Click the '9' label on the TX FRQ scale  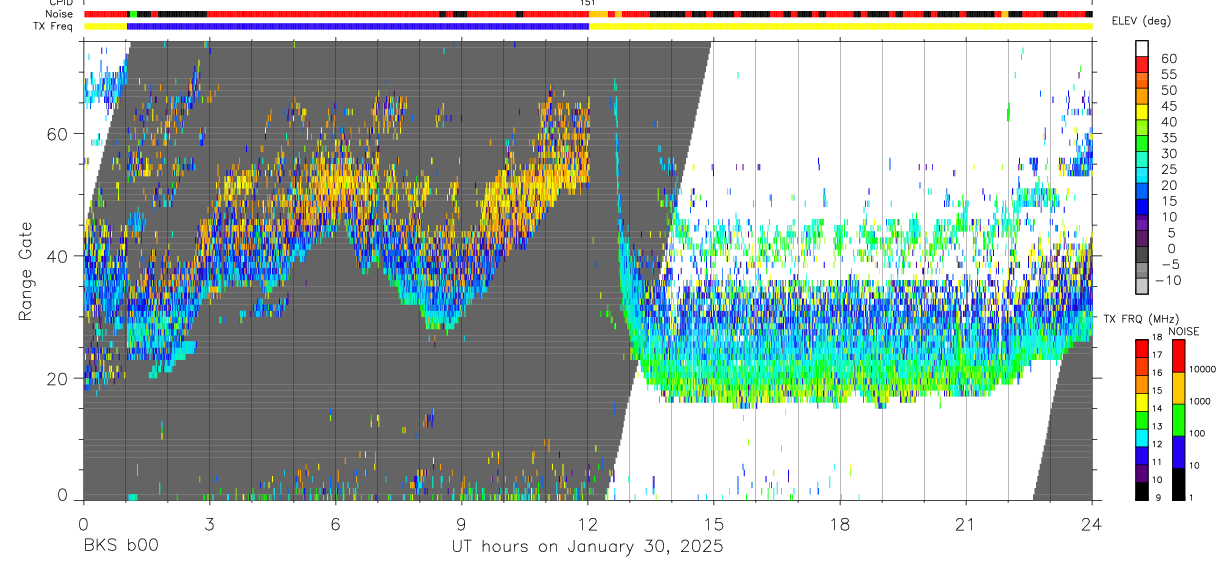point(1156,498)
